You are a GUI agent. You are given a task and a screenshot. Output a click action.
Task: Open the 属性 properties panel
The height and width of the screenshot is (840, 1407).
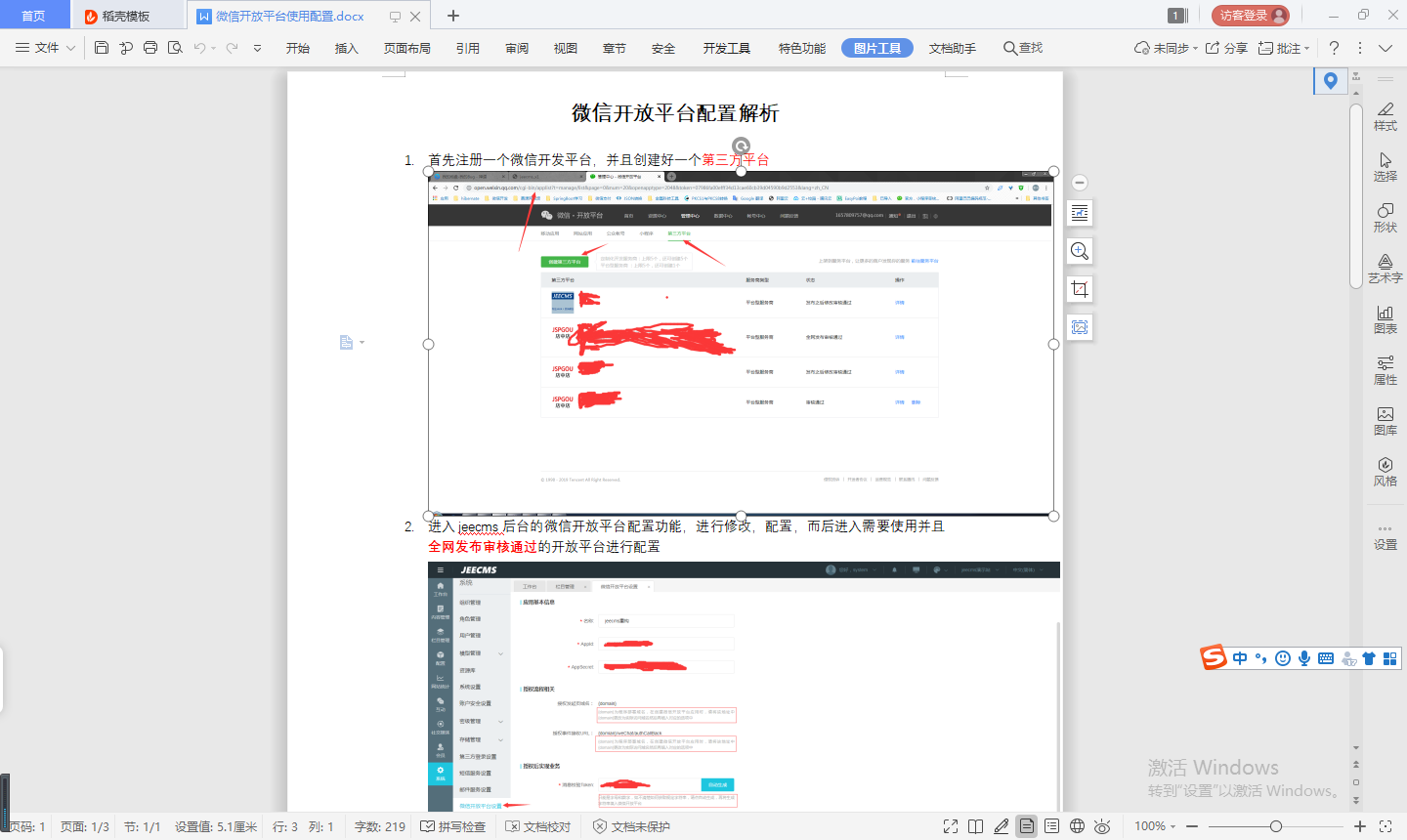pos(1386,370)
